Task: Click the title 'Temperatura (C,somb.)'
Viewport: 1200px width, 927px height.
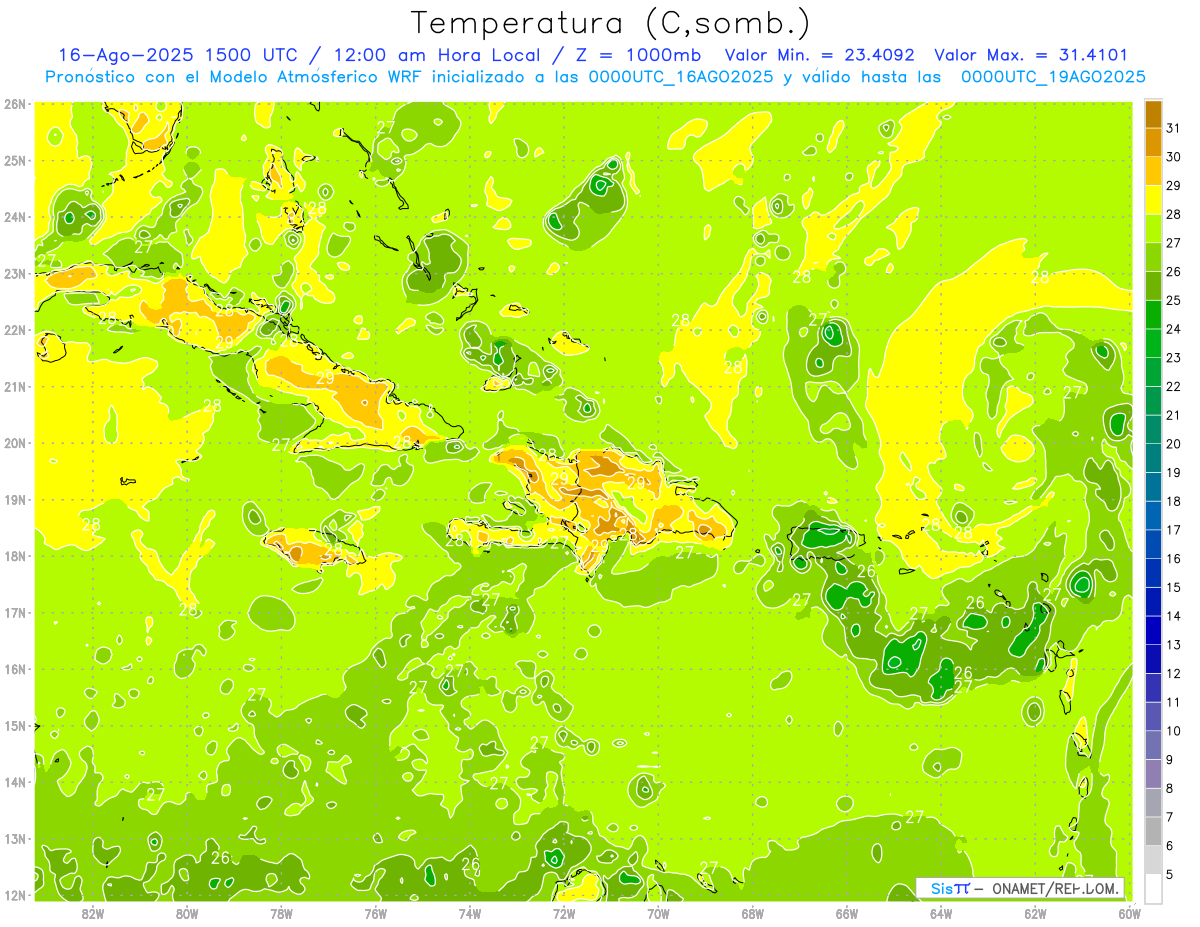Action: tap(611, 23)
